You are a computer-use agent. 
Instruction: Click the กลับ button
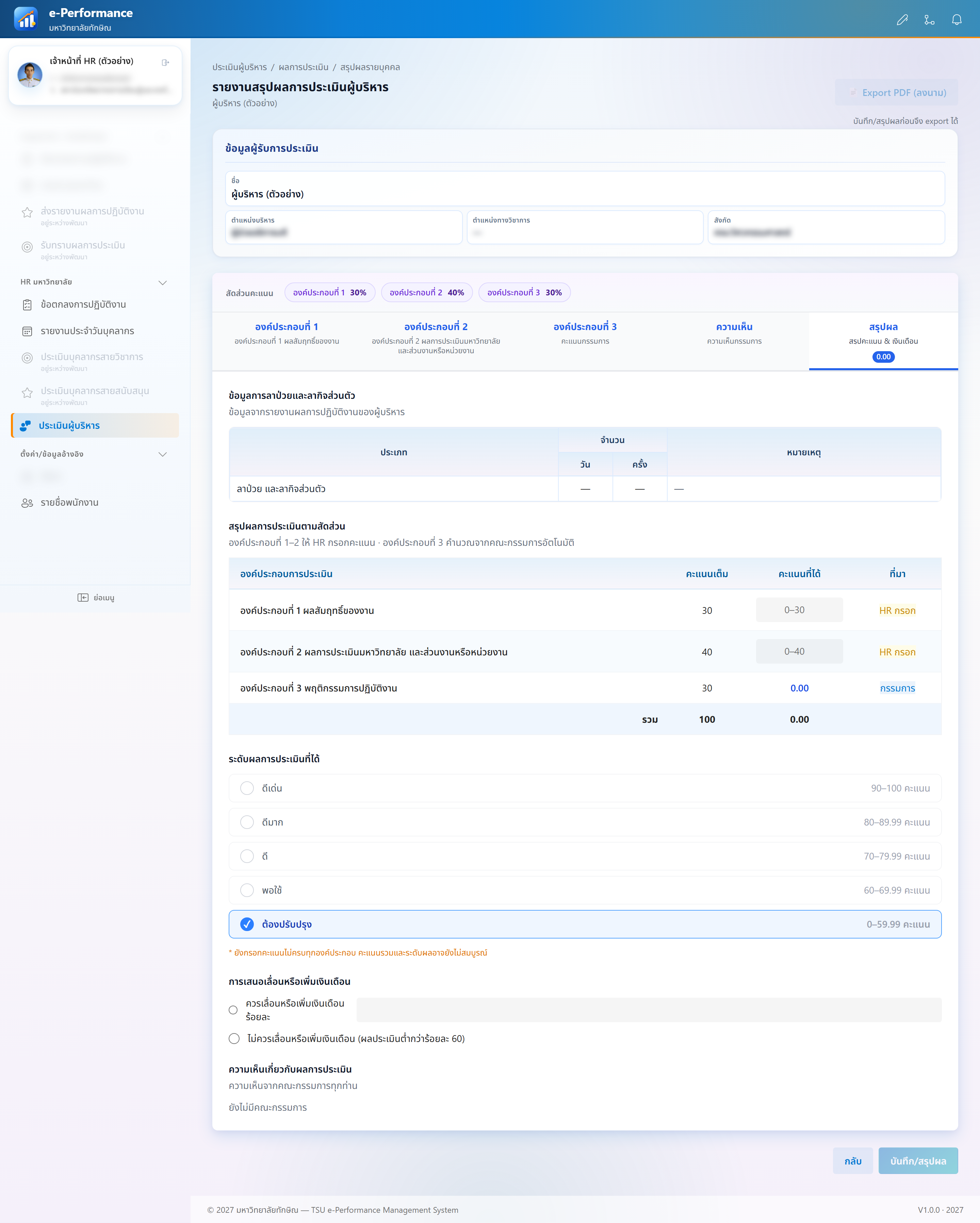point(852,1161)
